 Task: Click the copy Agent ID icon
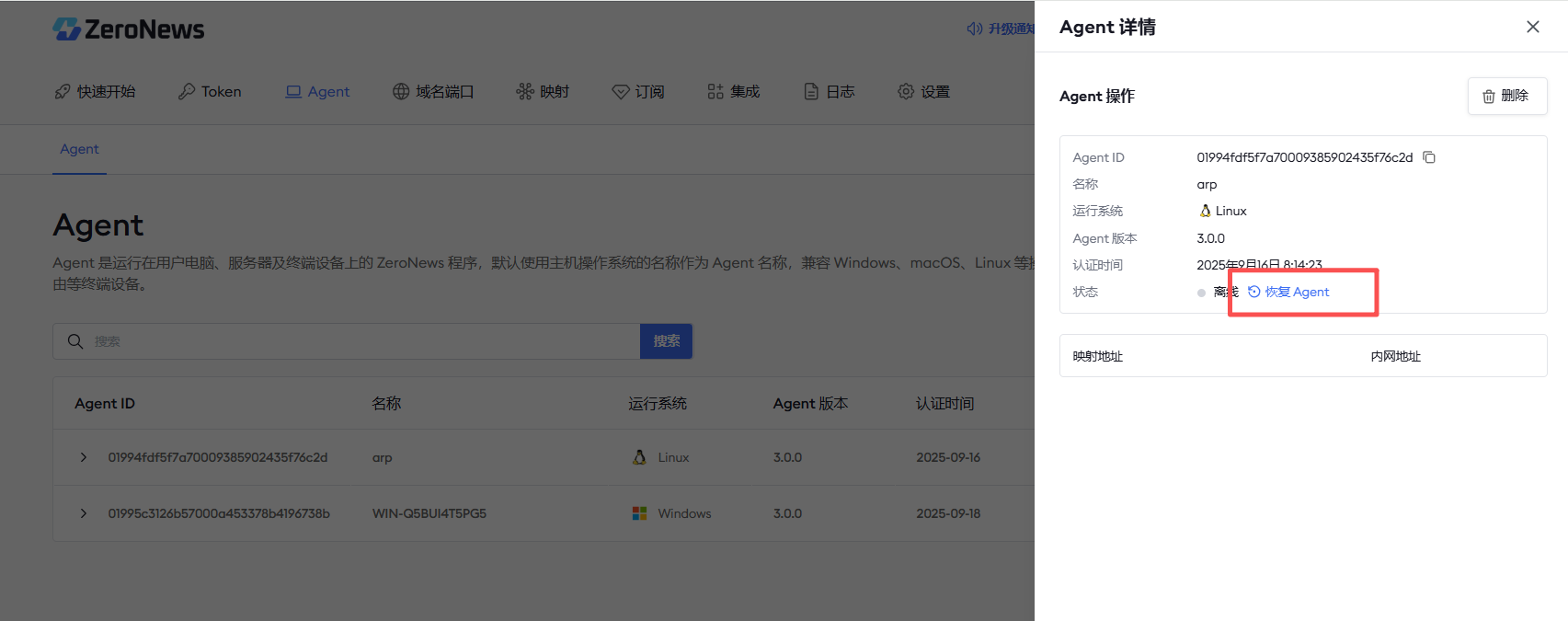coord(1429,157)
